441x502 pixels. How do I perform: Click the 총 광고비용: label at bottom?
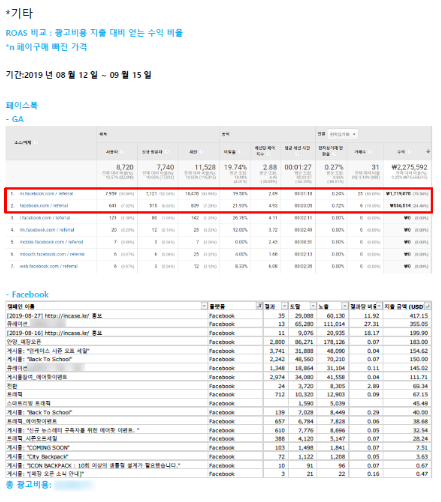point(29,485)
